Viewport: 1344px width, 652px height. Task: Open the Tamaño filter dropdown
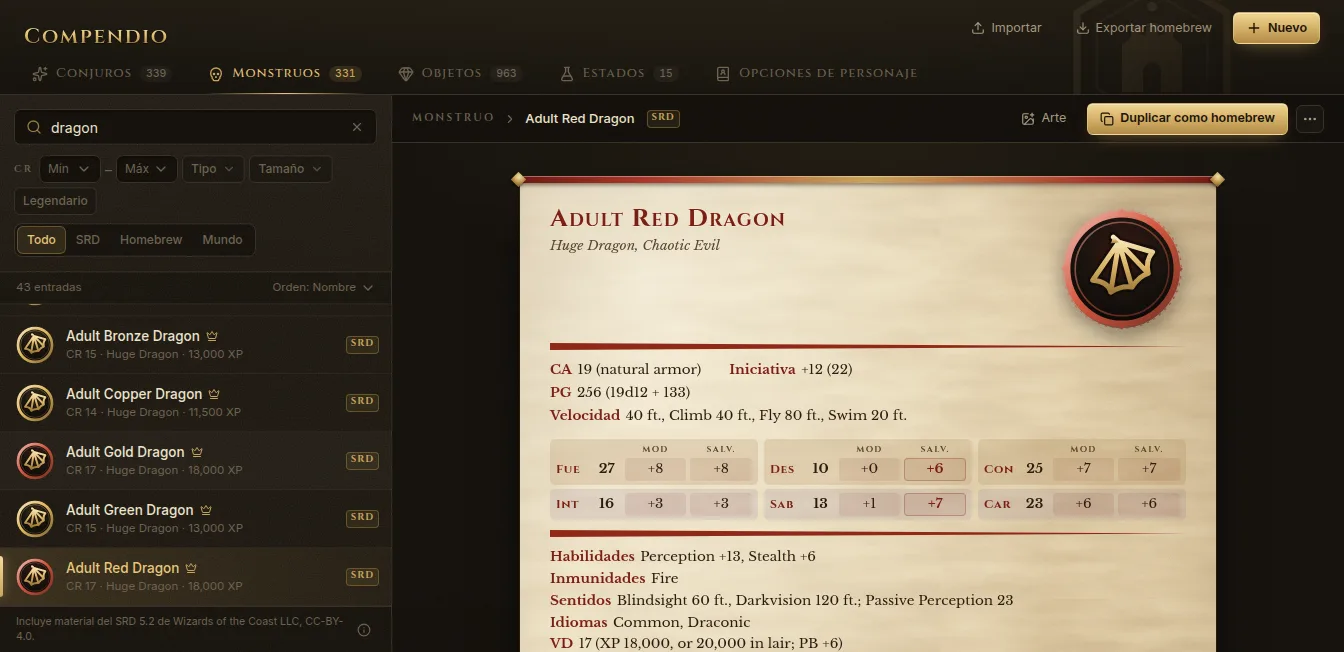(x=290, y=169)
